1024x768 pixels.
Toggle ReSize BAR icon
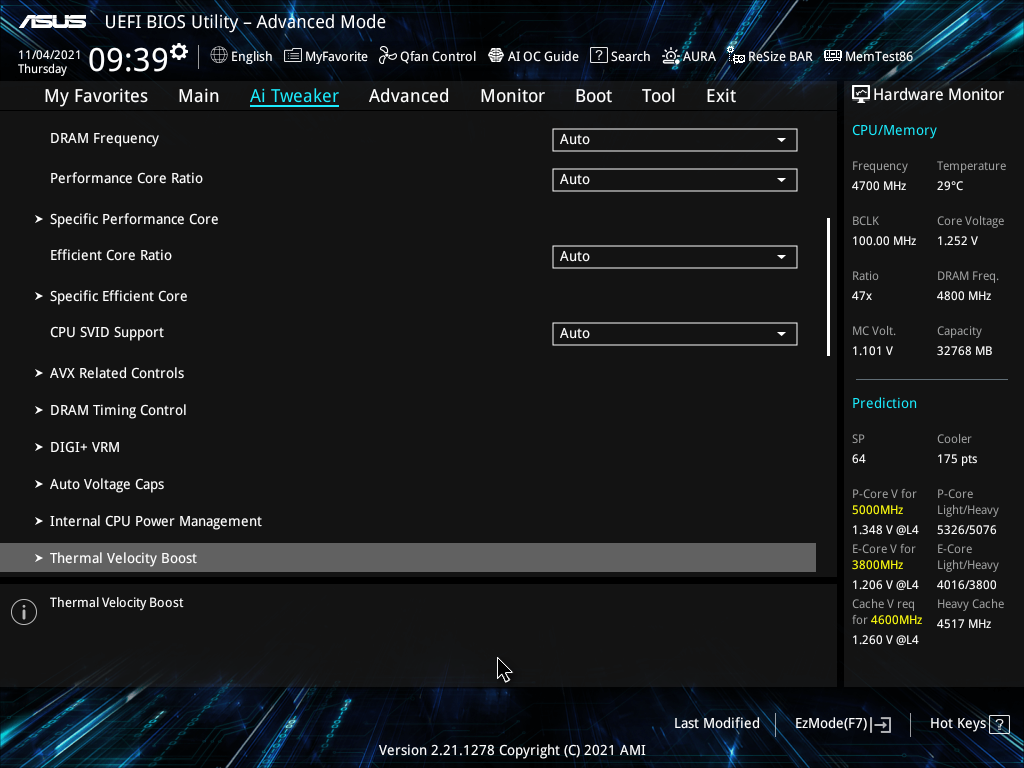[736, 56]
